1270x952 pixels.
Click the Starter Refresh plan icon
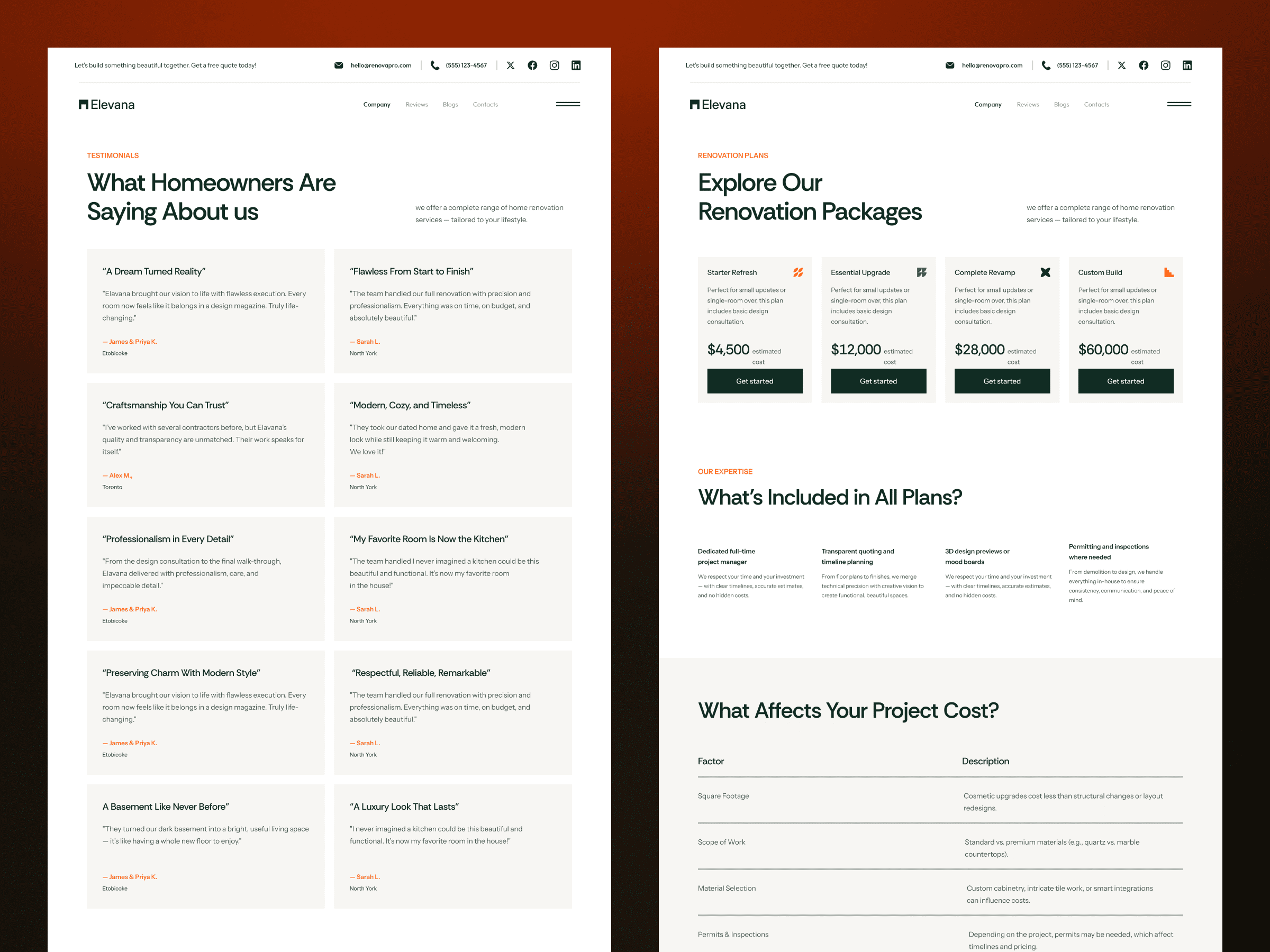798,272
